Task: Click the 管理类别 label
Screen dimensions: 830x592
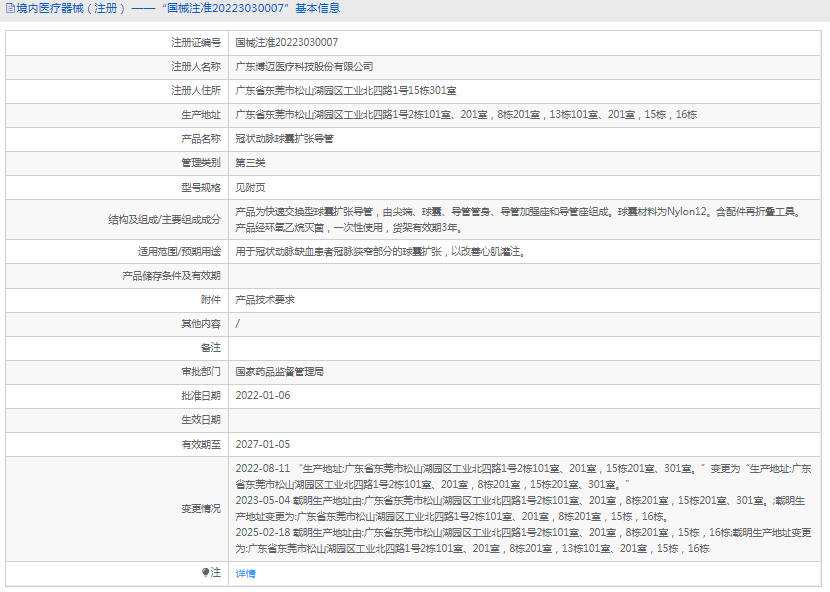Action: [201, 163]
